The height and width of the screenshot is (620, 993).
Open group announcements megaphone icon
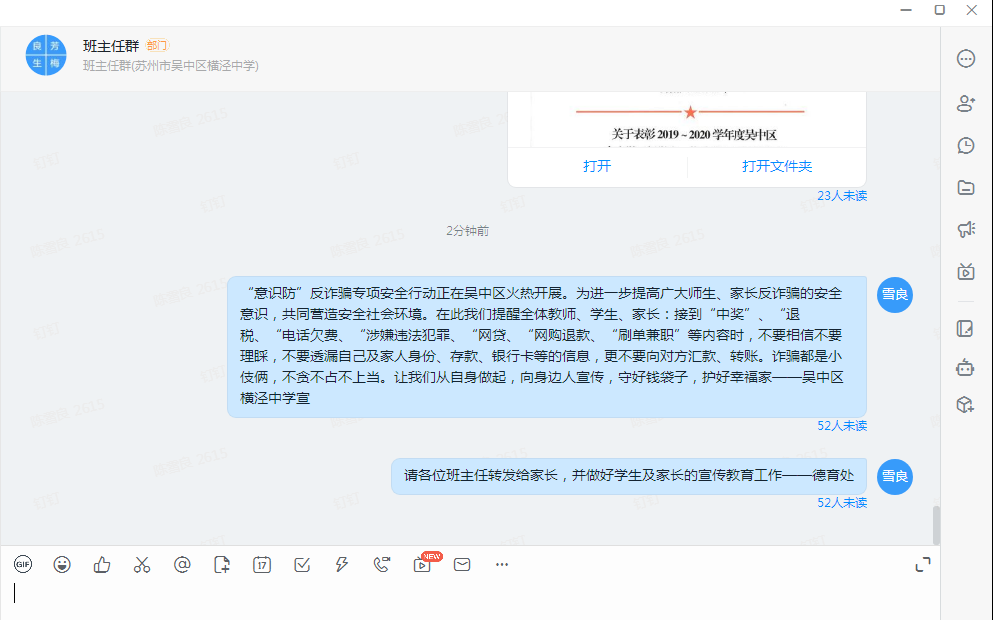coord(966,229)
